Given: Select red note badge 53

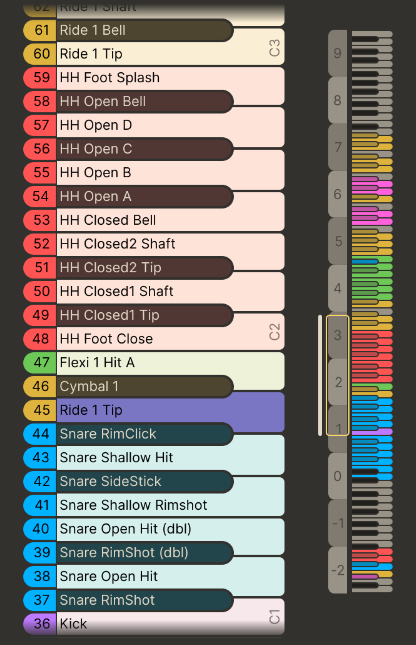Looking at the screenshot, I should (x=40, y=220).
